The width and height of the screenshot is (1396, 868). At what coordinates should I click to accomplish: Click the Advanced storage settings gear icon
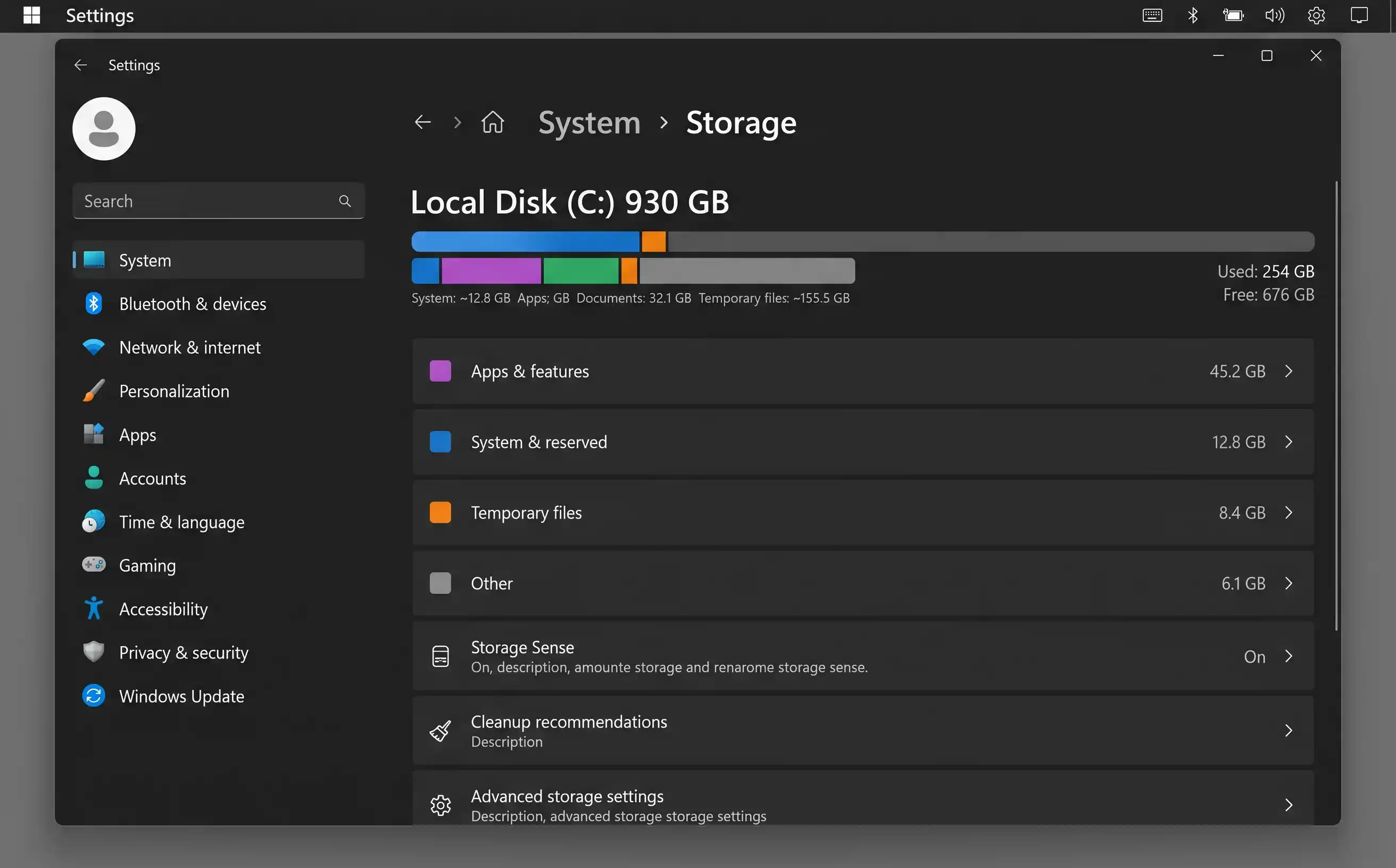pyautogui.click(x=441, y=805)
